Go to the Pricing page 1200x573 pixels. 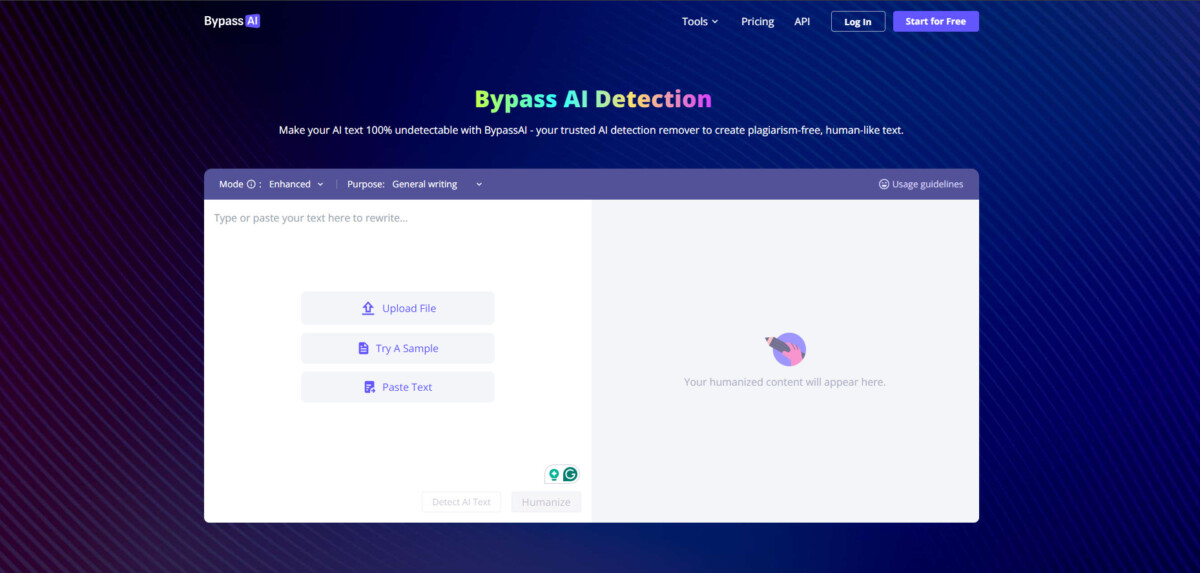point(757,21)
